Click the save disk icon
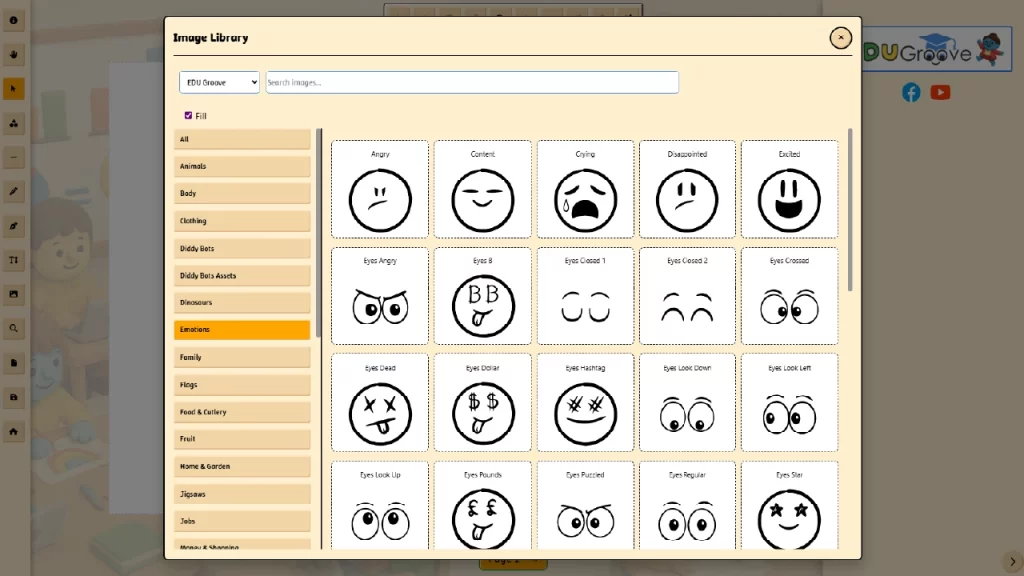This screenshot has width=1024, height=576. (x=14, y=397)
